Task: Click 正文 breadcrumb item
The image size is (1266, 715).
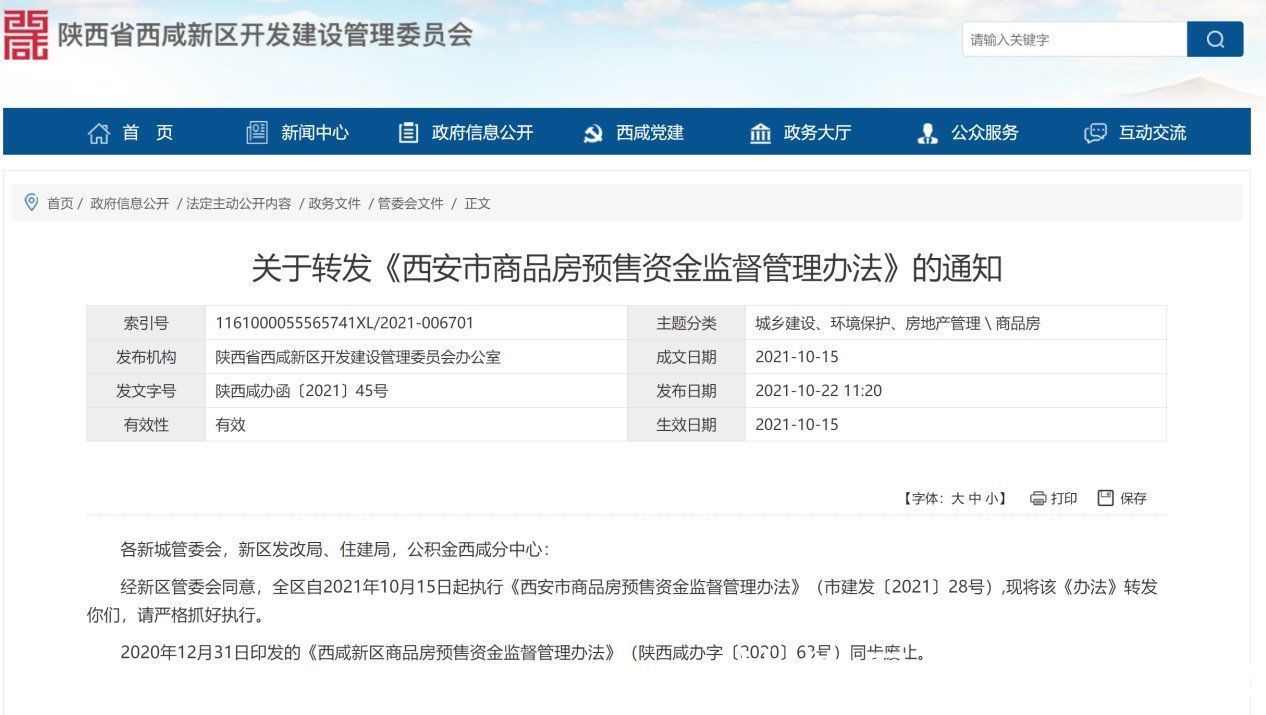Action: tap(477, 203)
